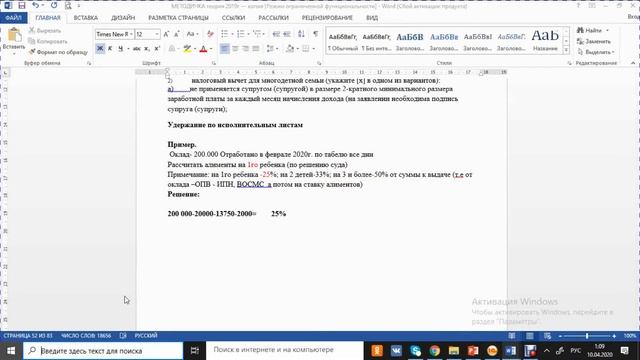Open the Font dialog launcher
This screenshot has height=360, width=640.
tap(213, 64)
